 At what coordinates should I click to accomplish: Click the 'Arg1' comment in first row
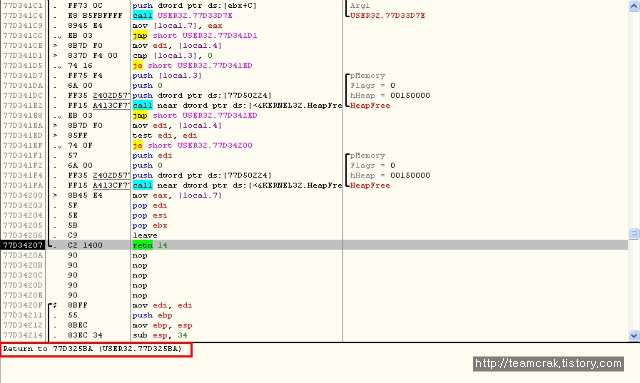360,6
